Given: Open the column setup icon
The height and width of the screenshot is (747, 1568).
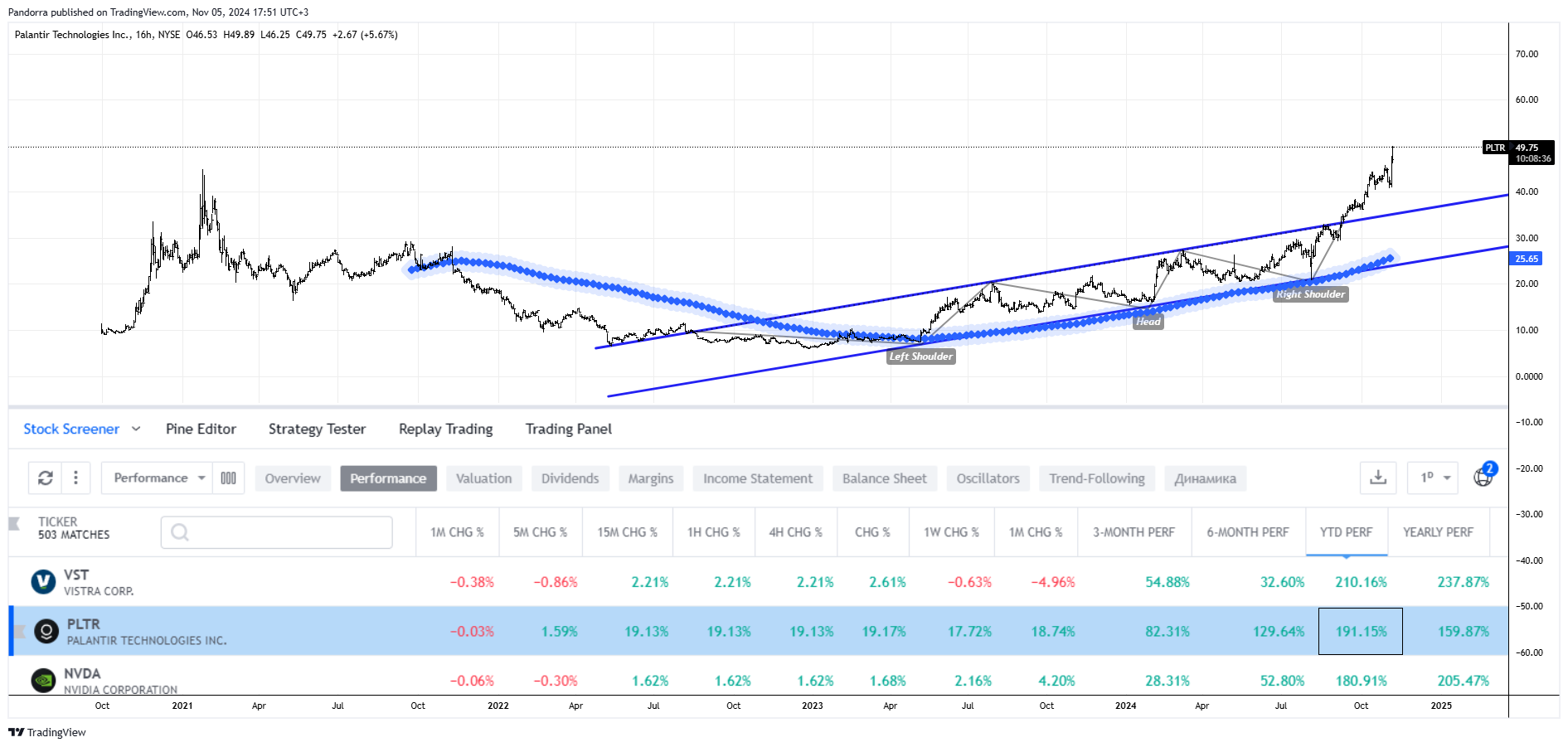Looking at the screenshot, I should coord(229,478).
